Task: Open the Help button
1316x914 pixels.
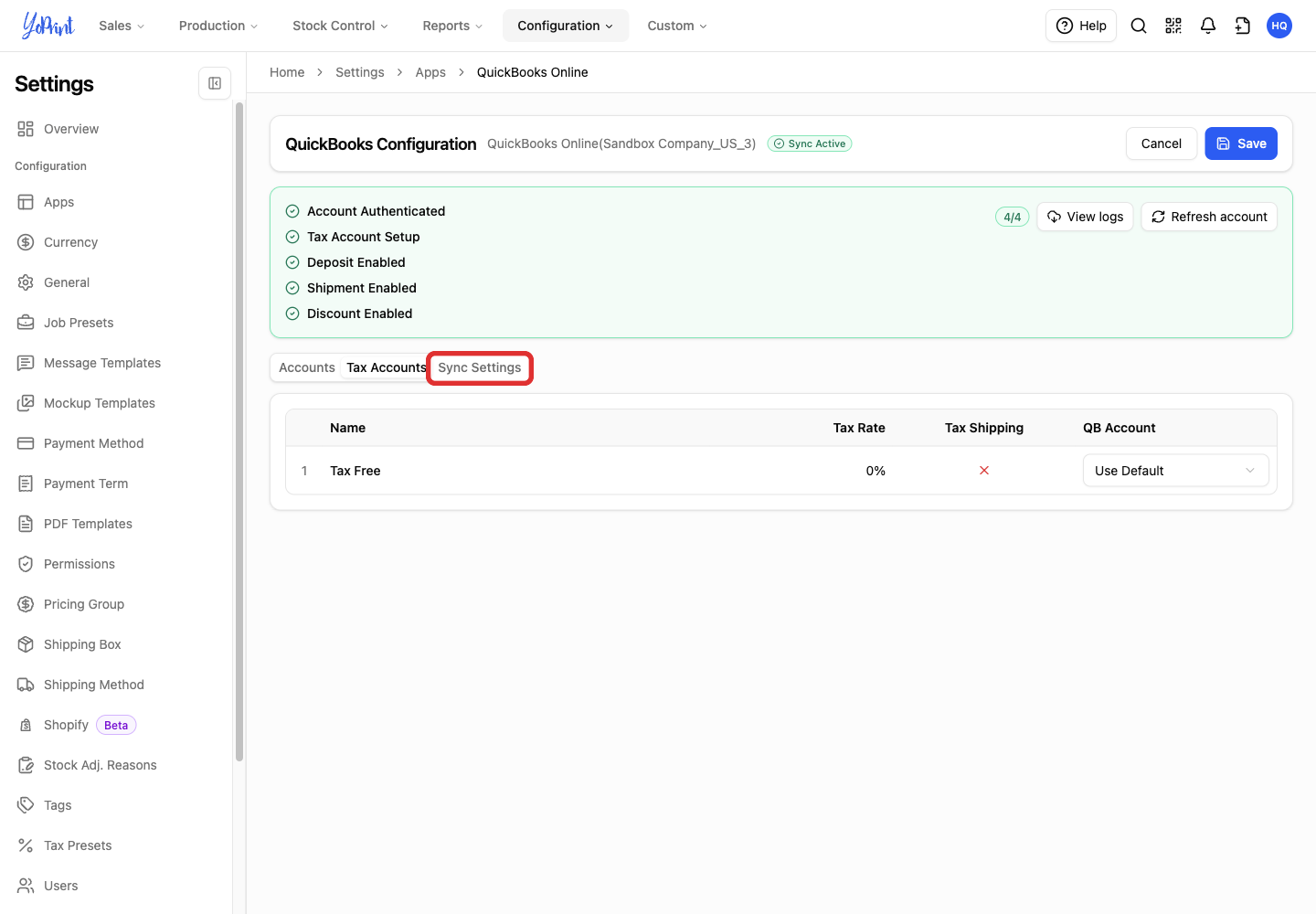Action: tap(1081, 26)
